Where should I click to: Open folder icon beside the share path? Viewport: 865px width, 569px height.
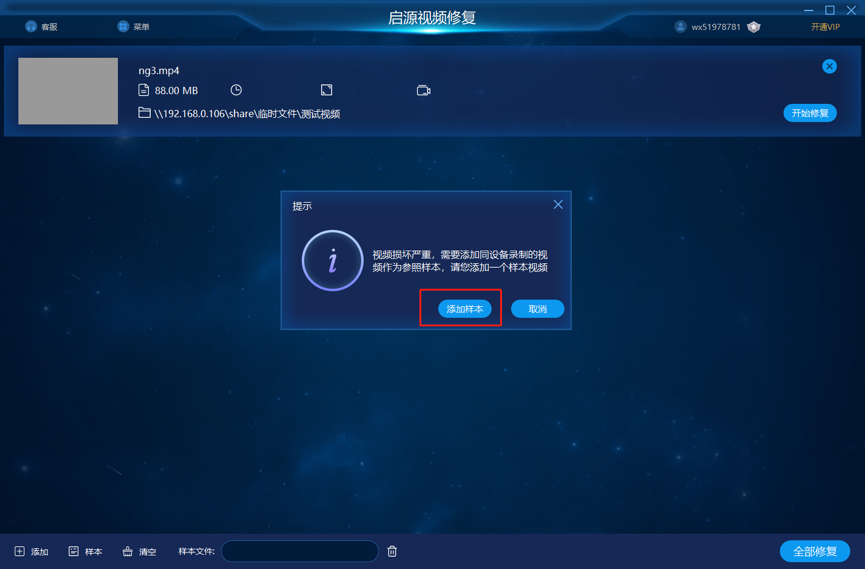[x=144, y=113]
